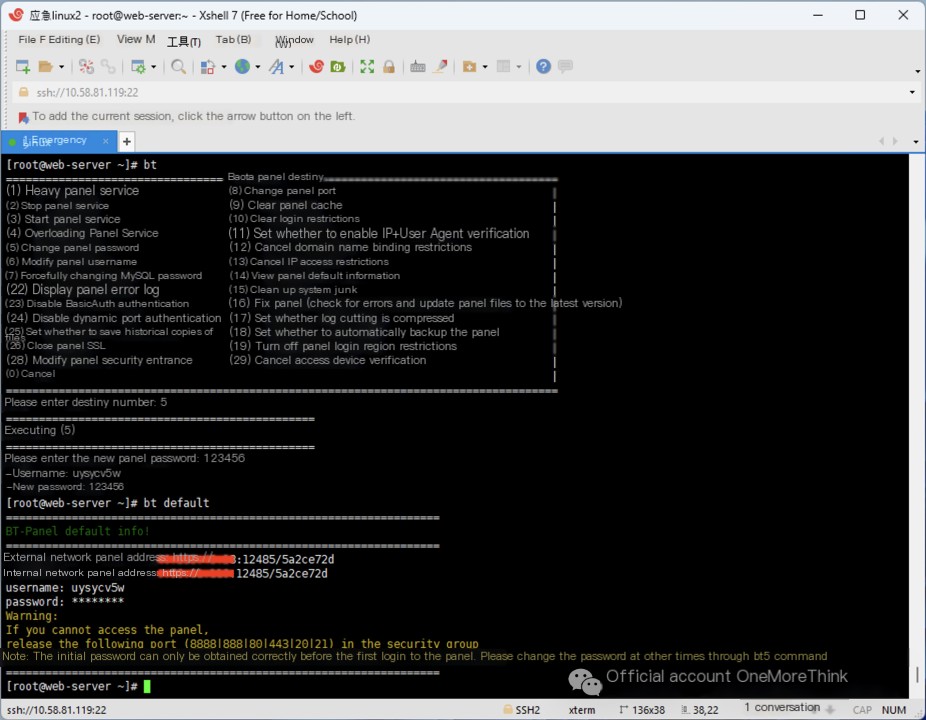Click the SSH2 lock icon in status bar

click(x=507, y=709)
